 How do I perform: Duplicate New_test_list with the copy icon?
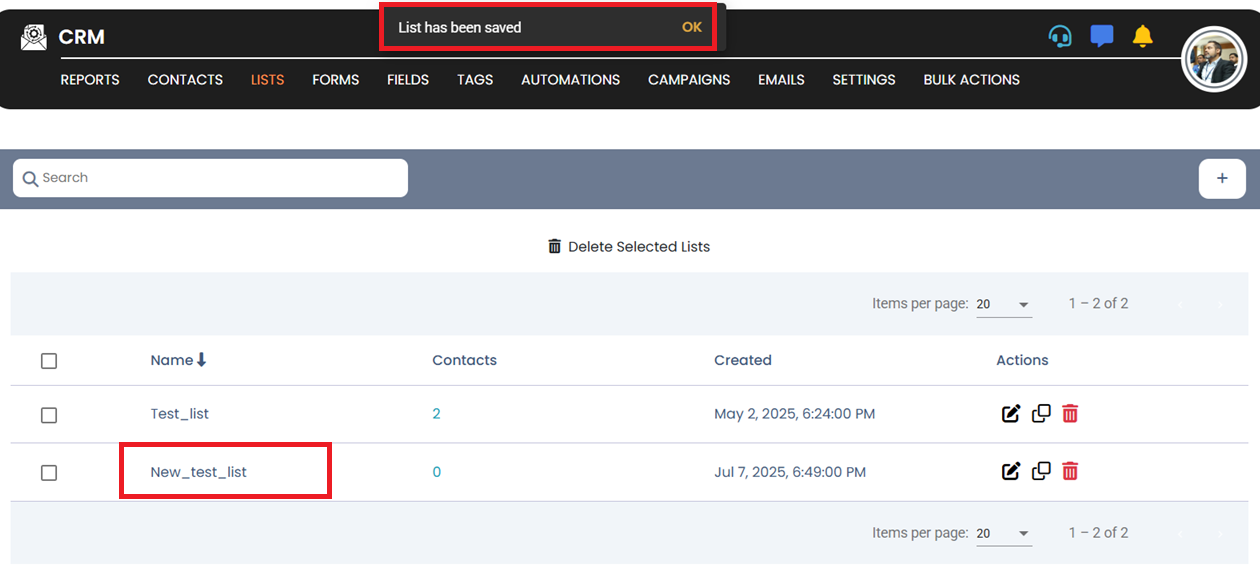pyautogui.click(x=1041, y=471)
